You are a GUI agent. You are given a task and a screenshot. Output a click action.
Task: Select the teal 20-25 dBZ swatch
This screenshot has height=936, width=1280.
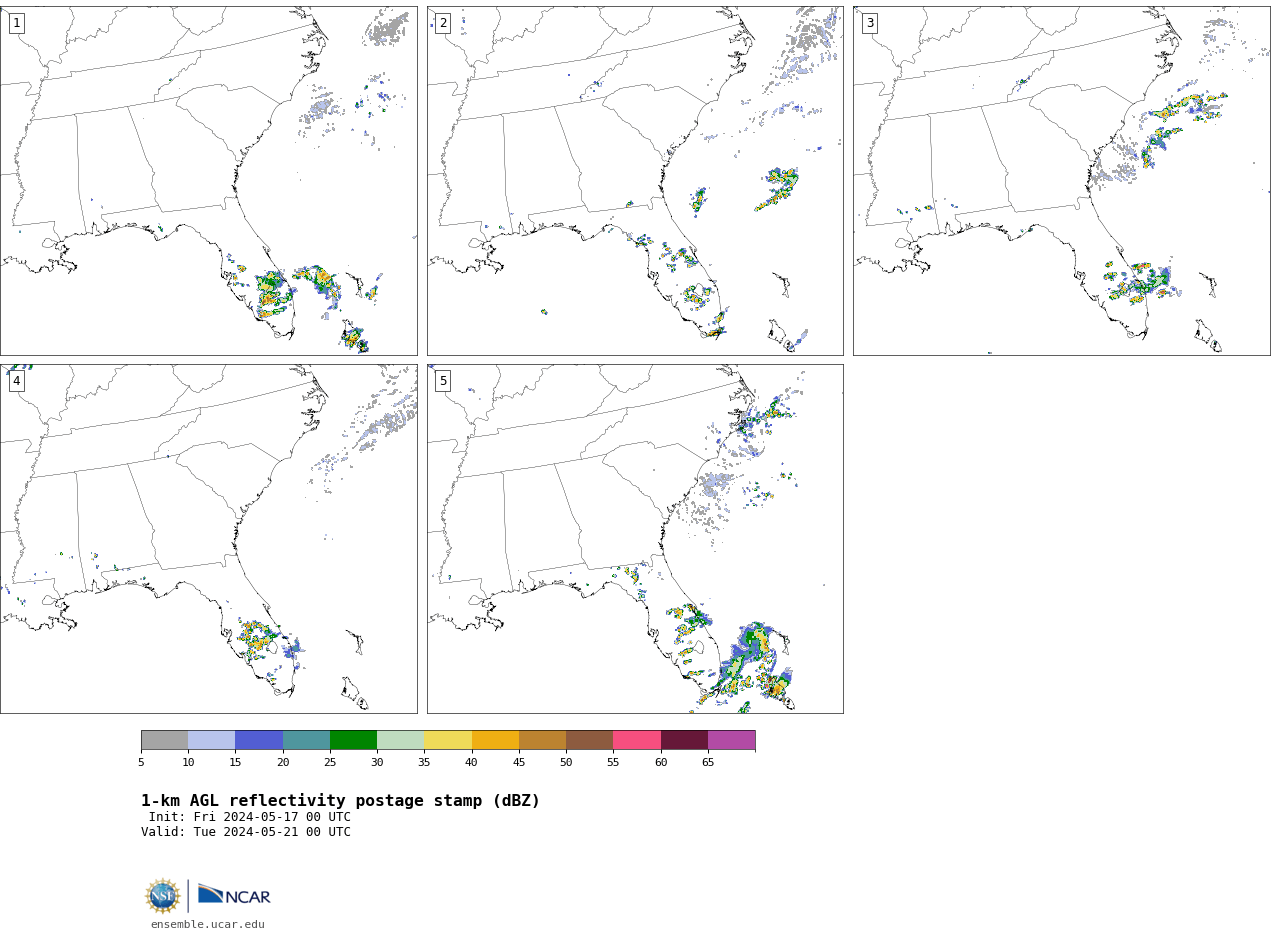point(306,740)
